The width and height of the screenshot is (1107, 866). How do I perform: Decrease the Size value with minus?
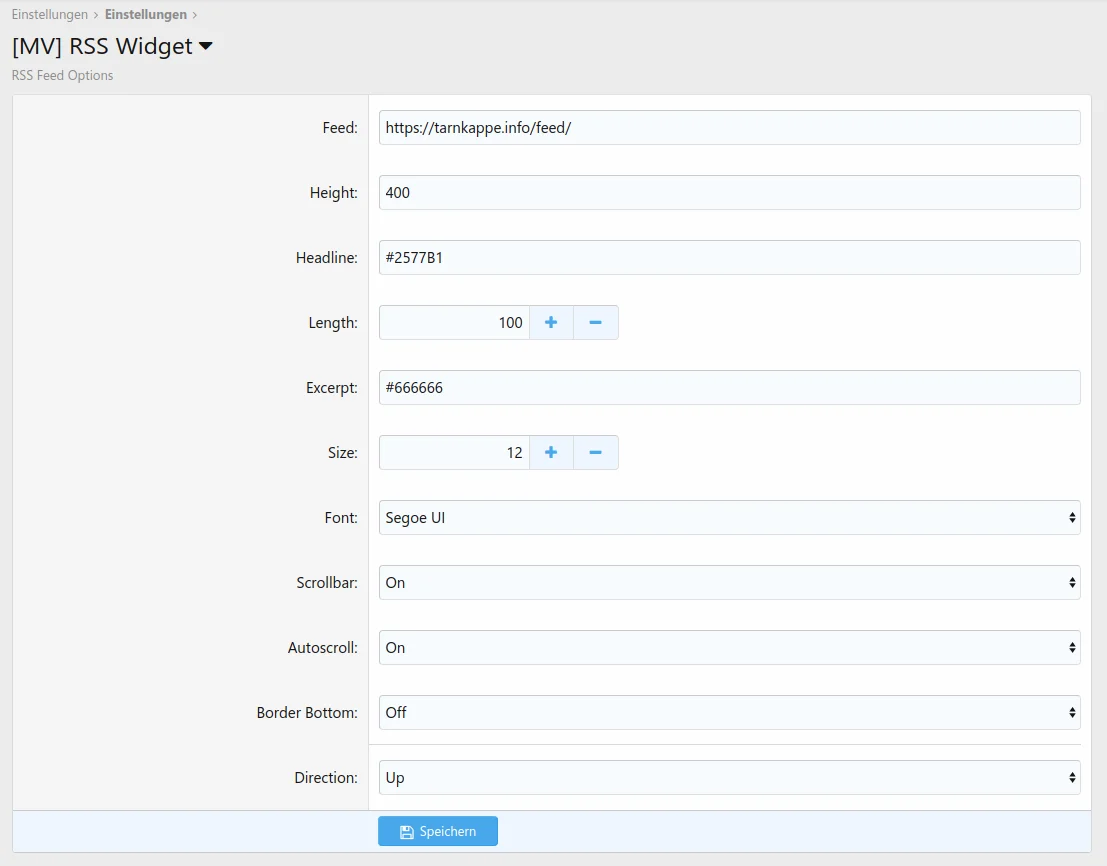point(595,453)
